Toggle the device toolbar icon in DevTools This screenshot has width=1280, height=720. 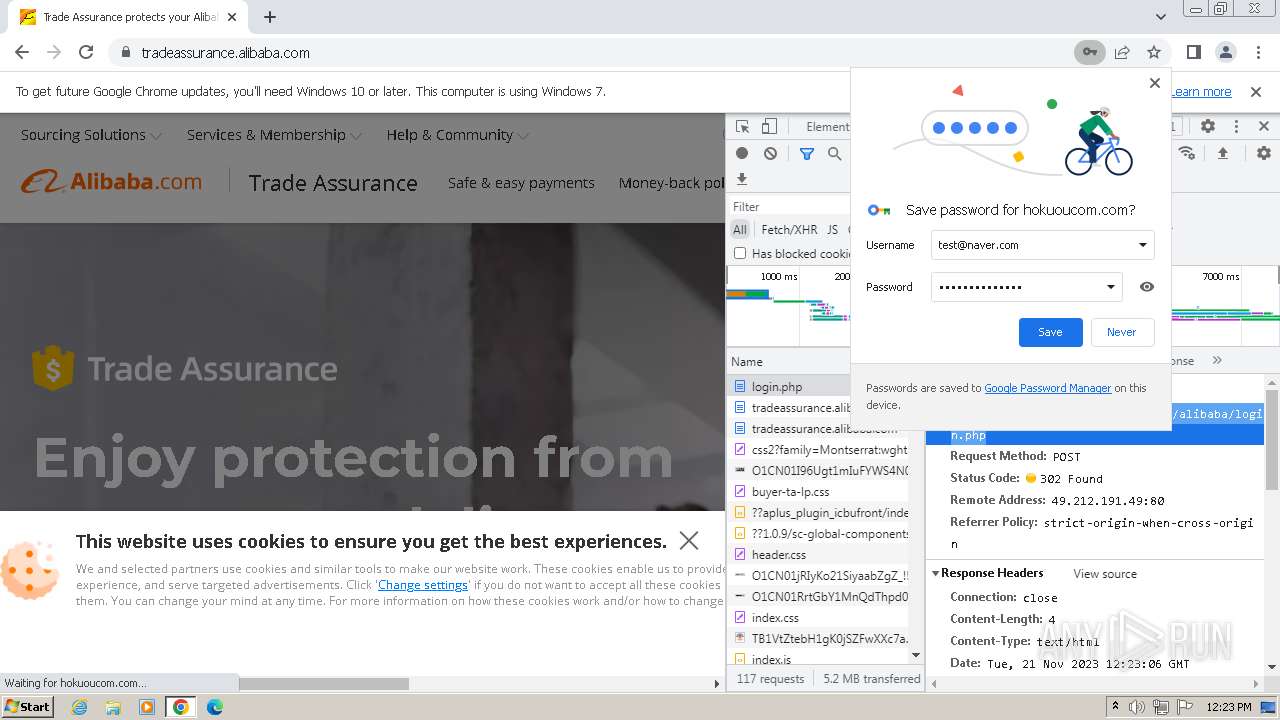769,127
